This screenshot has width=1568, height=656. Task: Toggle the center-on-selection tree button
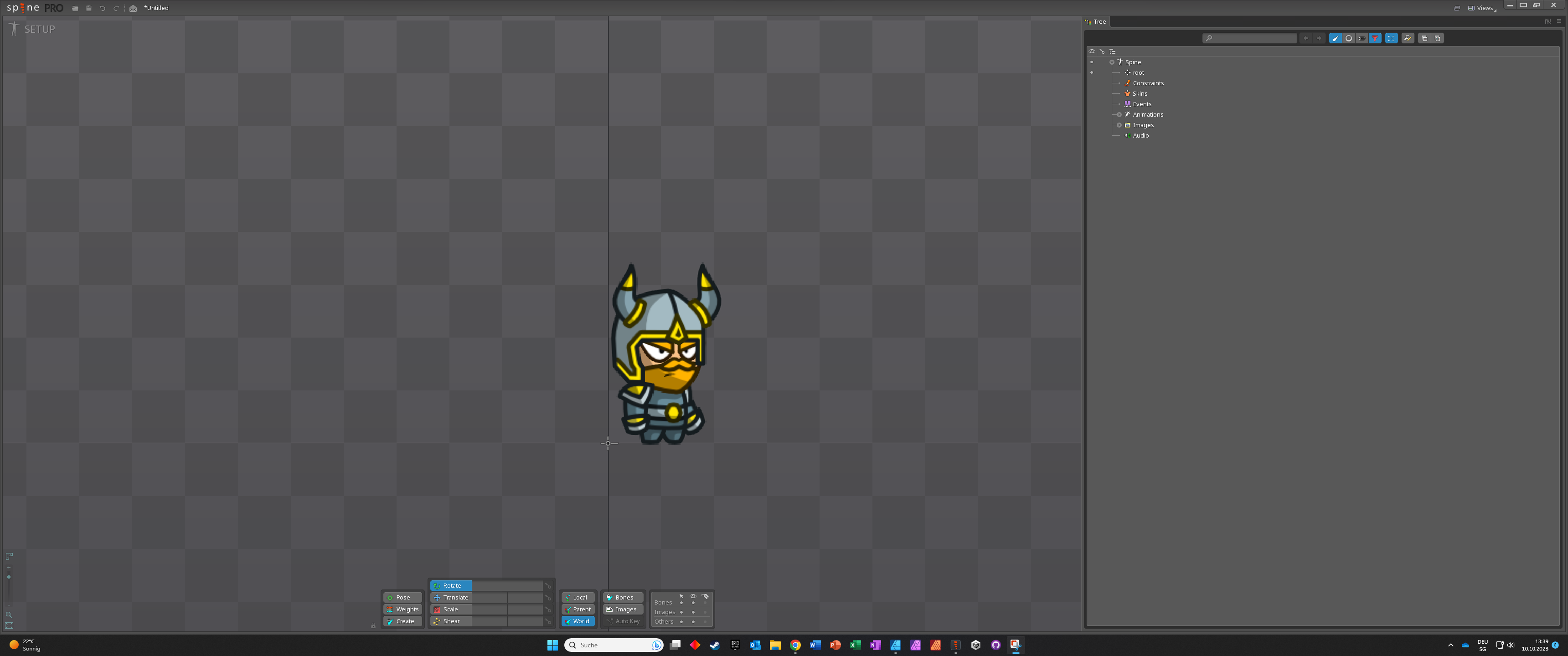[1392, 38]
